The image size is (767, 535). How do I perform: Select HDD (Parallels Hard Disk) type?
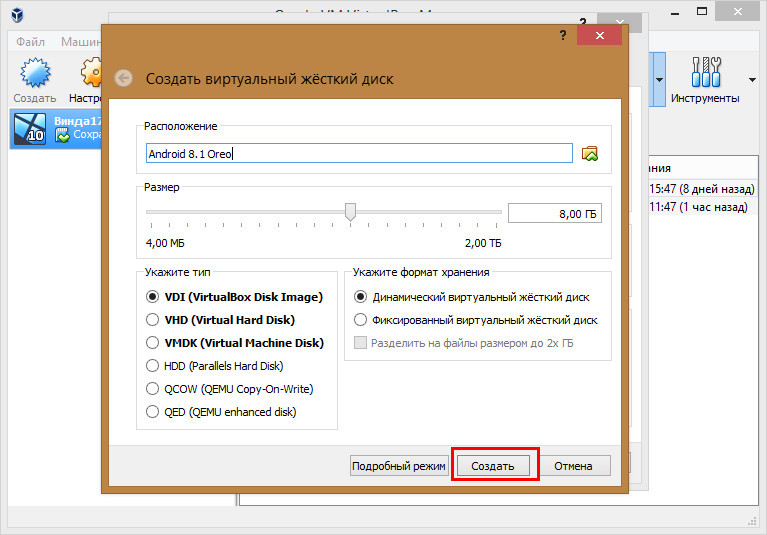215,366
